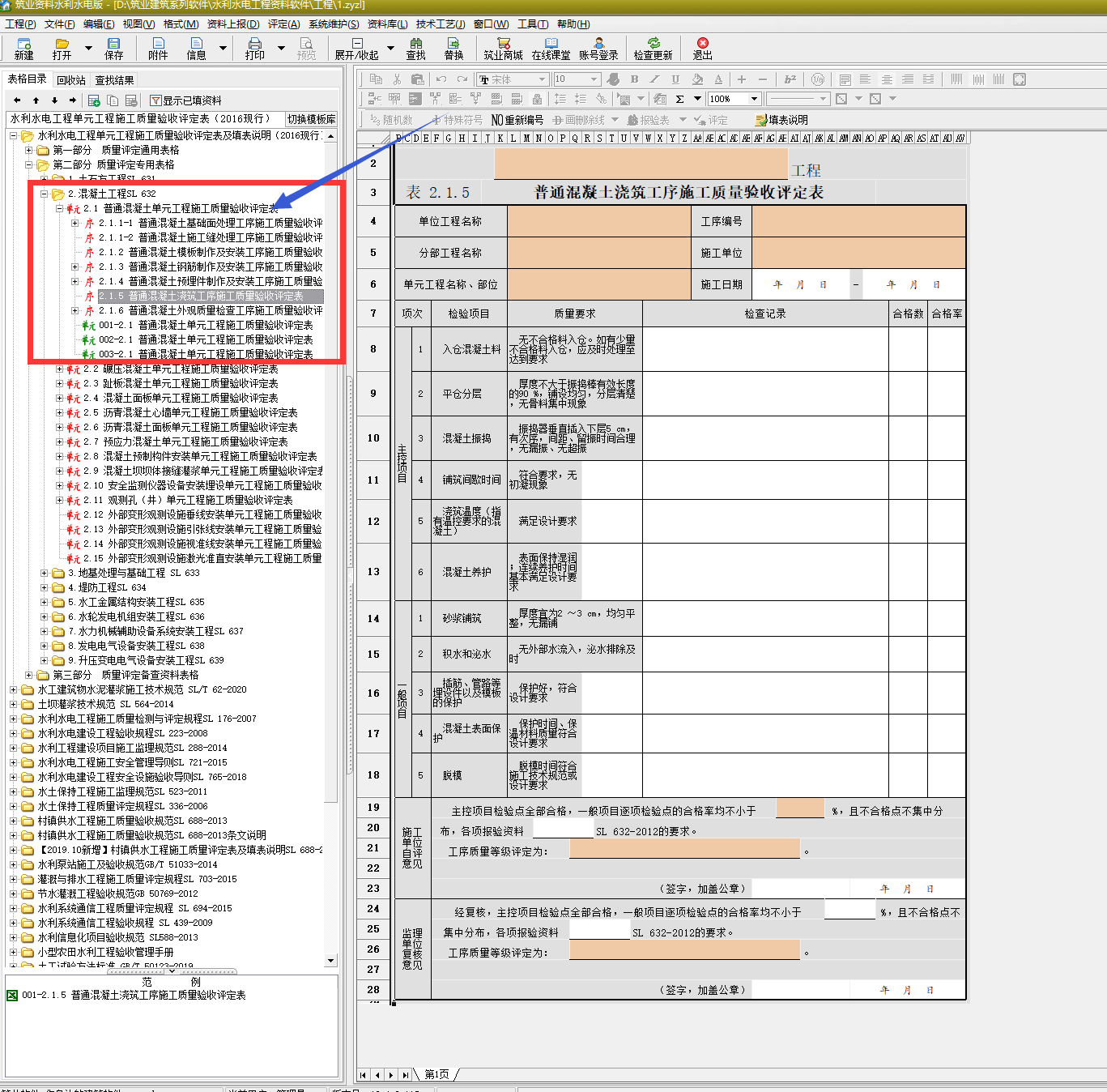
Task: Expand the 第三部分 质量评定备查资料表格 node
Action: click(28, 675)
